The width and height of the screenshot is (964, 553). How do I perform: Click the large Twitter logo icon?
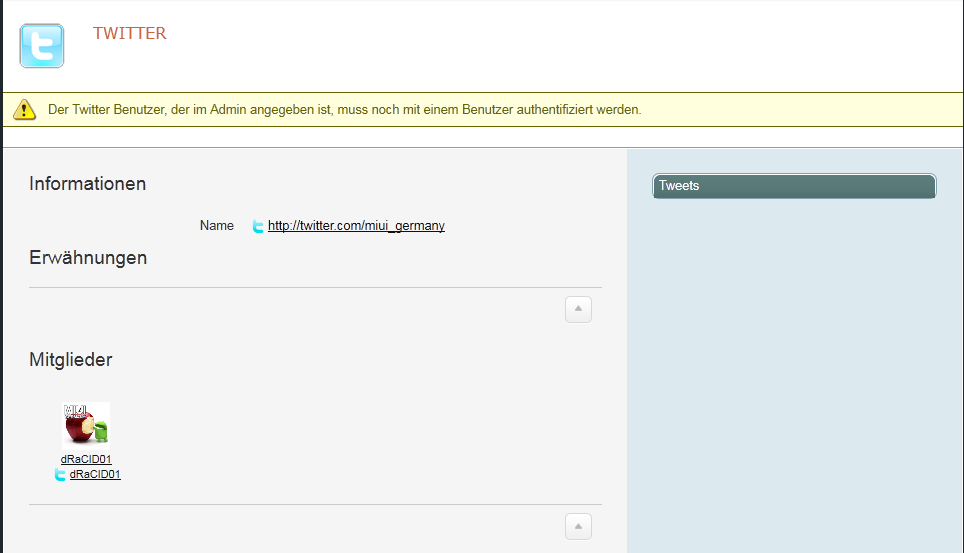pos(41,45)
